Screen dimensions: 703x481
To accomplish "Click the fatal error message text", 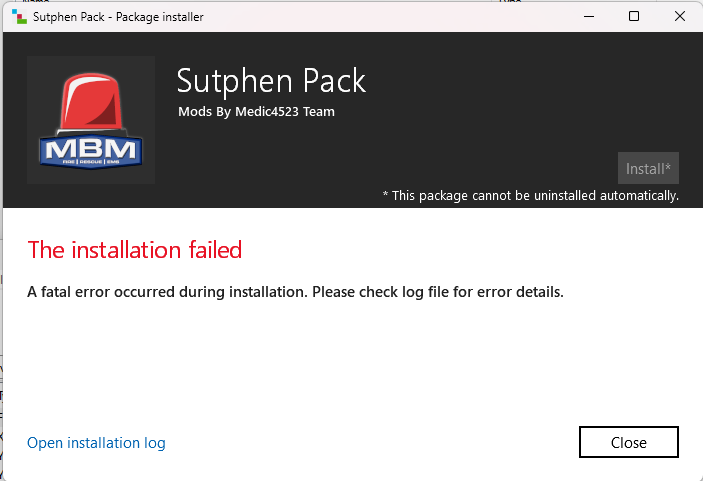I will (x=295, y=293).
